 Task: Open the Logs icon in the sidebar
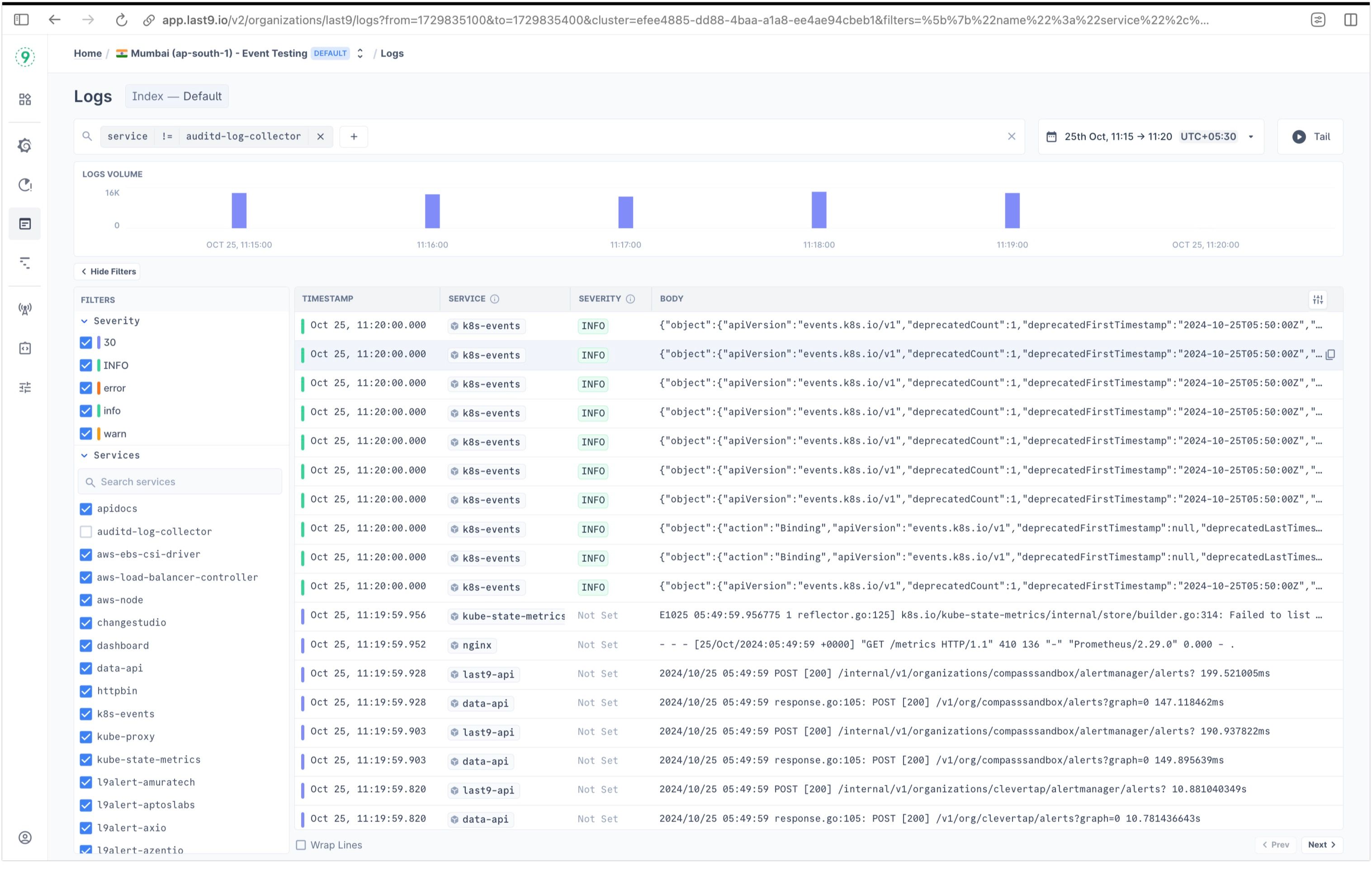[x=25, y=224]
